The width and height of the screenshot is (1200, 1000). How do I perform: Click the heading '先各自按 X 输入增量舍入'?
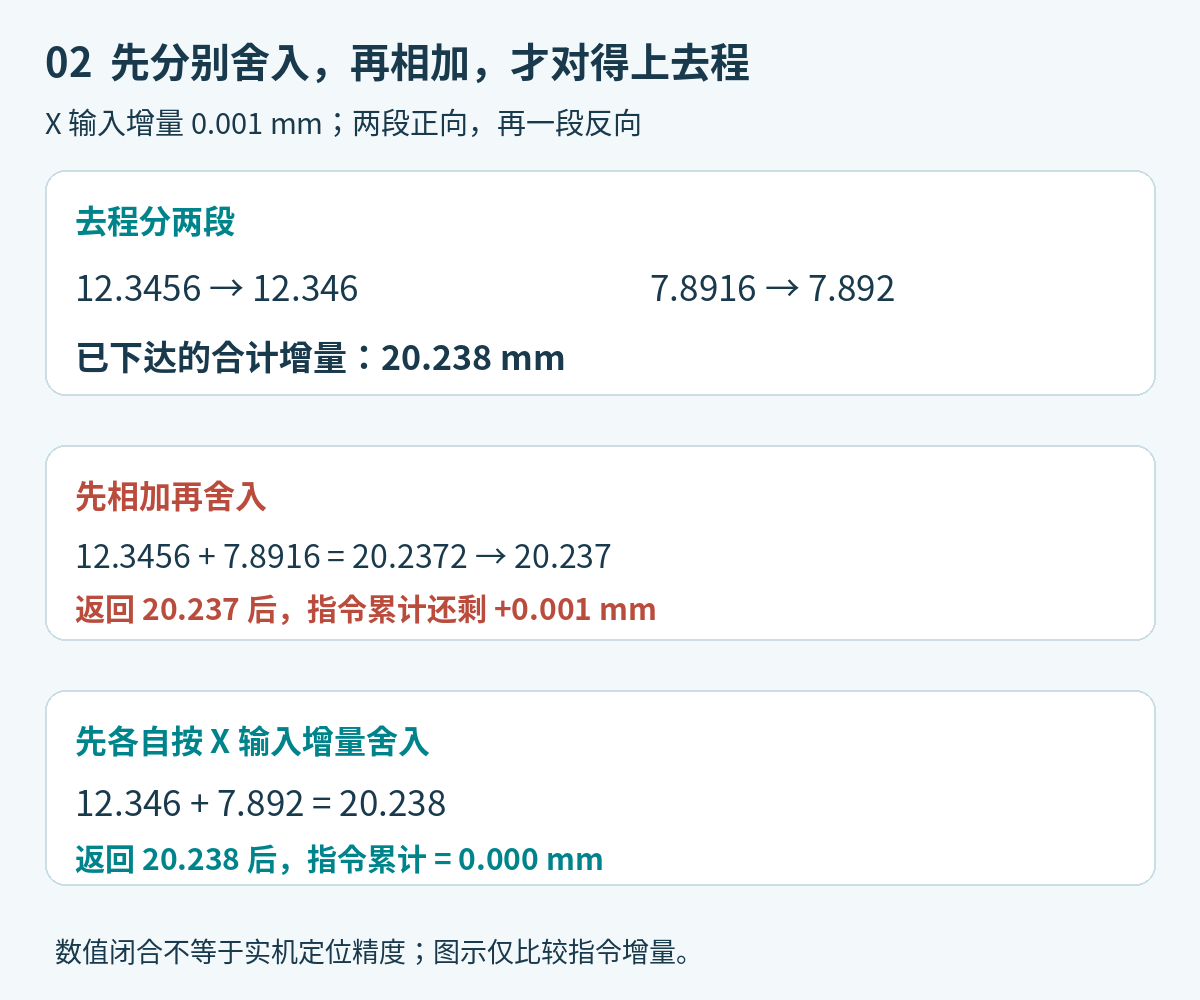[x=253, y=742]
